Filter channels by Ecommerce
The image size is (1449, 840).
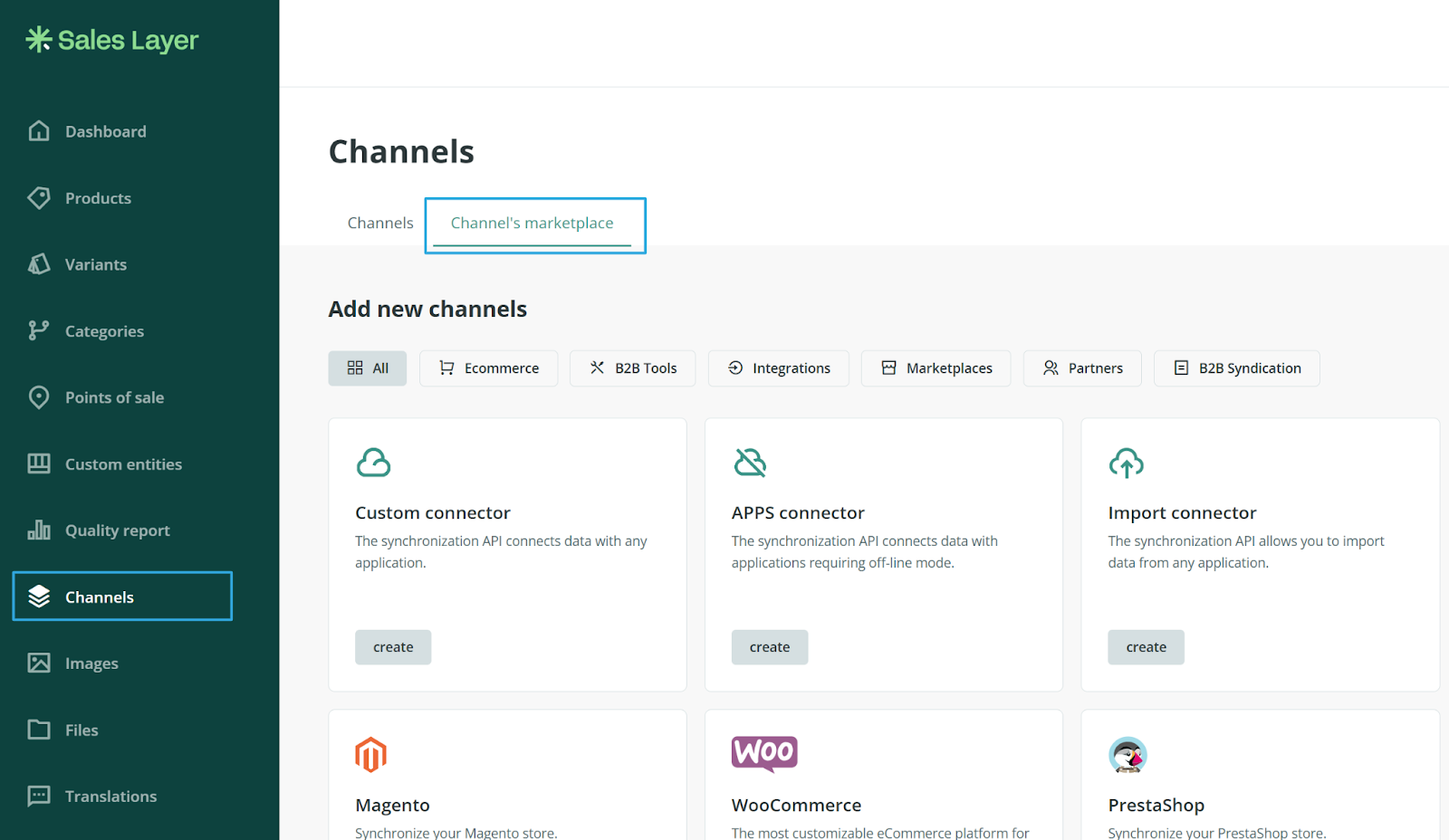[488, 368]
